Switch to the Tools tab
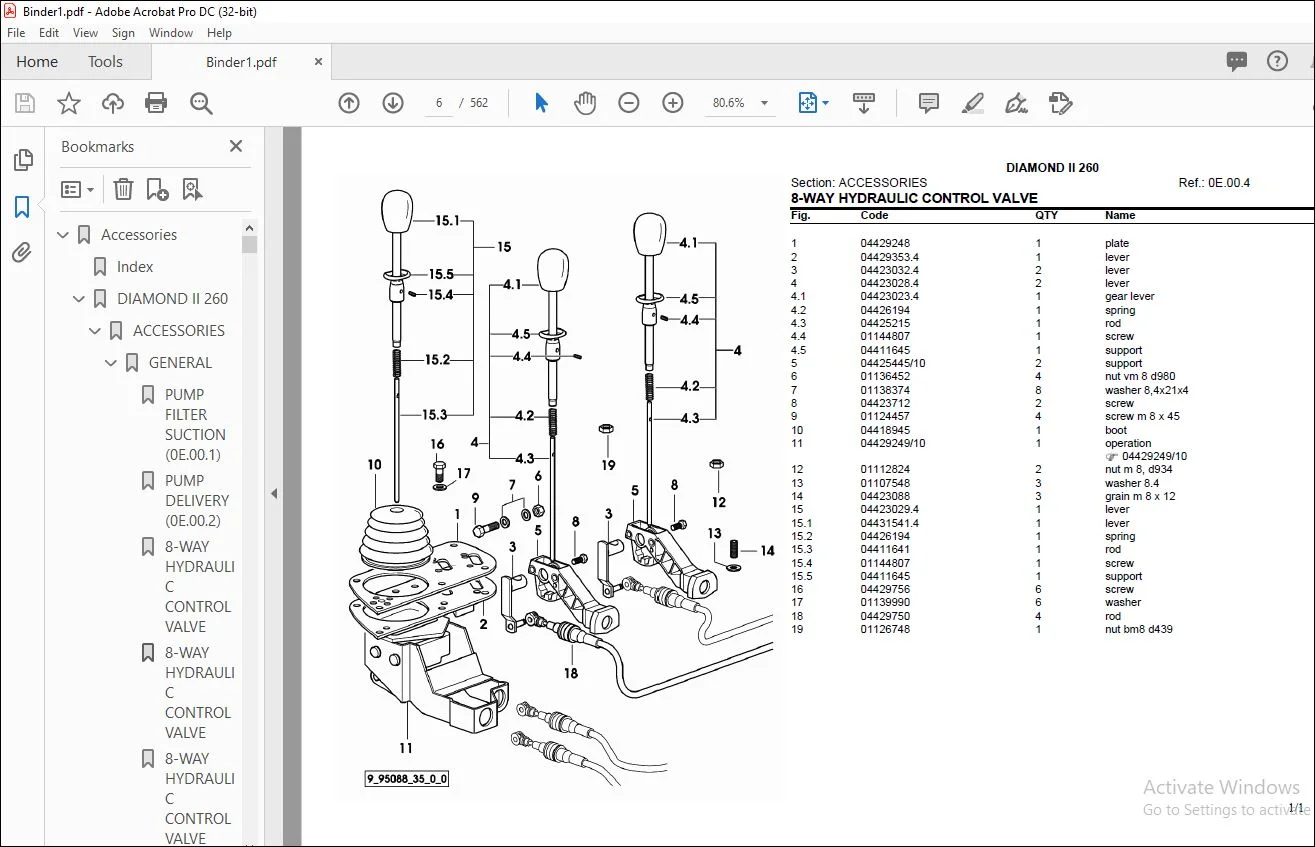Viewport: 1315px width, 847px height. pyautogui.click(x=105, y=62)
